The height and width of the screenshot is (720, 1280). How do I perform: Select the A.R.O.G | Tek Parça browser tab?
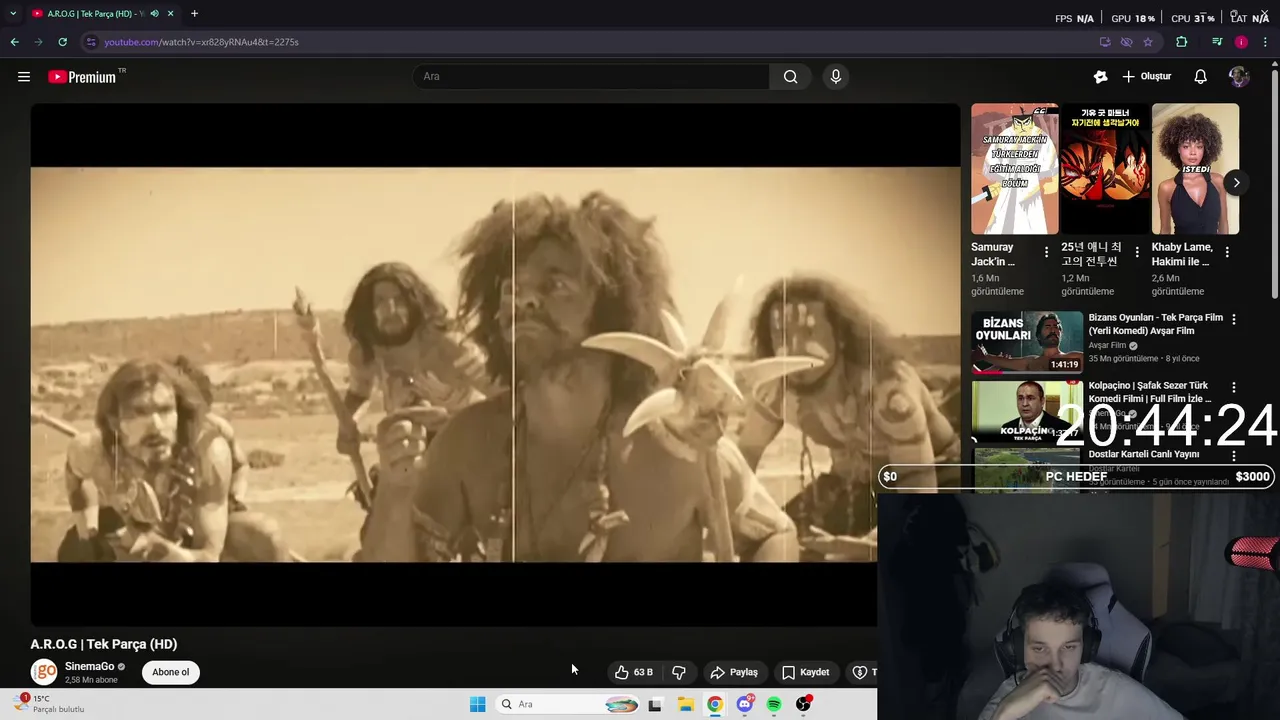tap(95, 14)
